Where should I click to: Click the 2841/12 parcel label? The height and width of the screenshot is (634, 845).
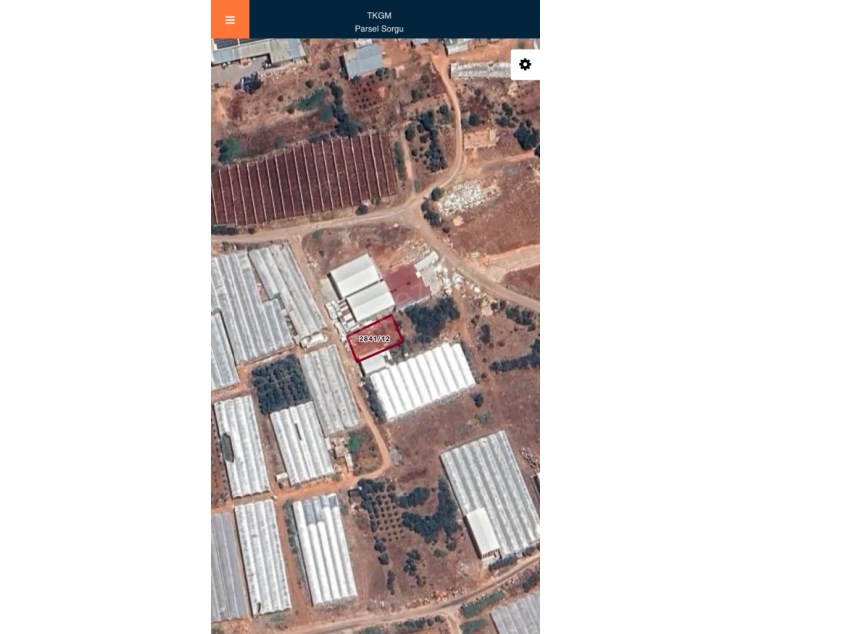374,339
